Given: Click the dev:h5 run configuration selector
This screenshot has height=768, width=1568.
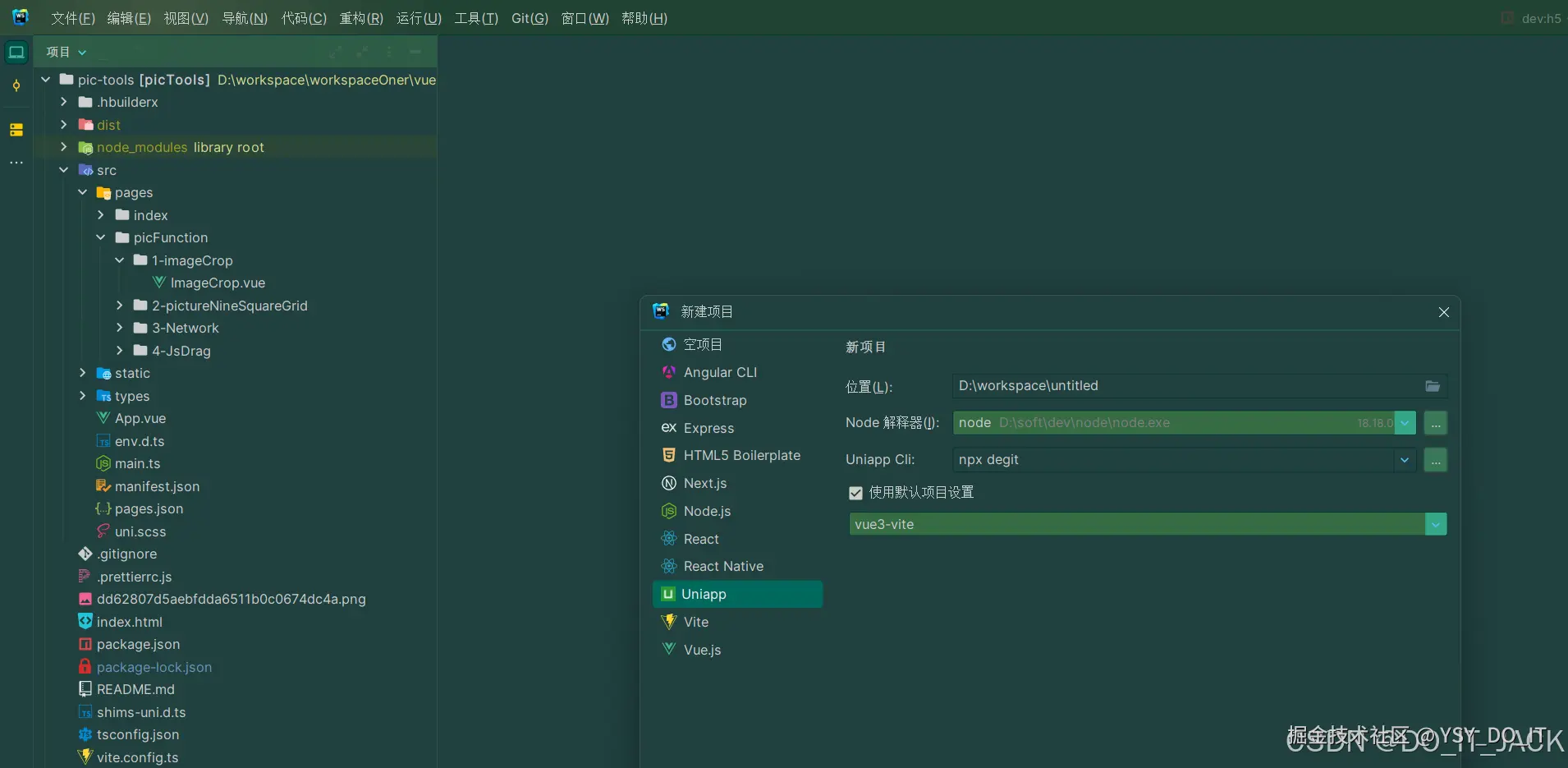Looking at the screenshot, I should 1532,18.
